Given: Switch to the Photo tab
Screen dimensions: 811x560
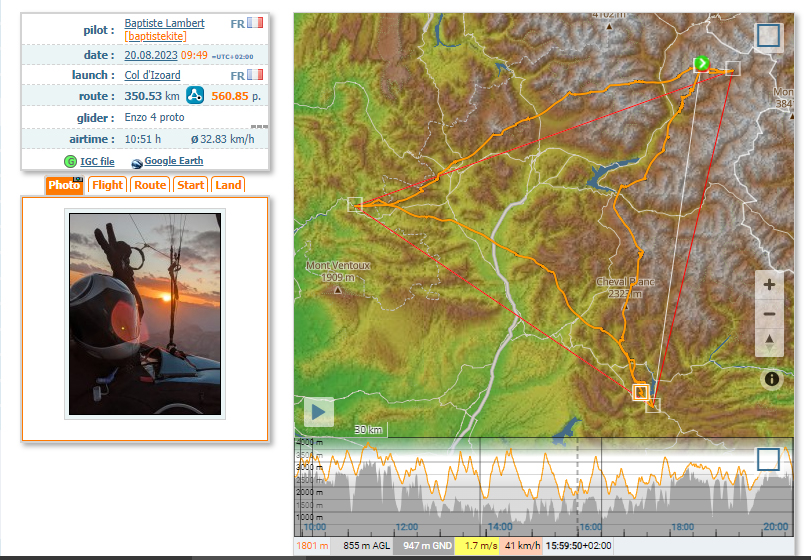Looking at the screenshot, I should click(64, 185).
